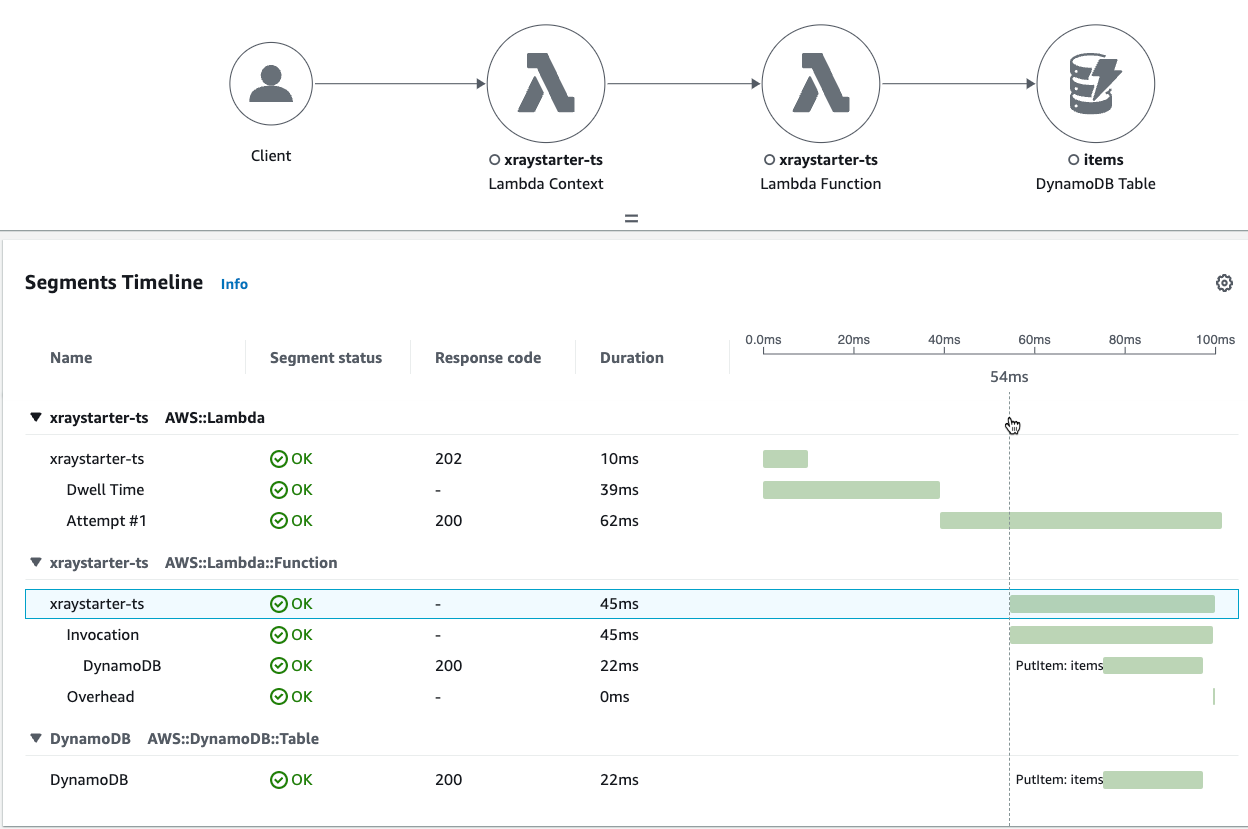Viewport: 1248px width, 829px height.
Task: Select xraystarter-ts row with response 202
Action: click(x=631, y=459)
